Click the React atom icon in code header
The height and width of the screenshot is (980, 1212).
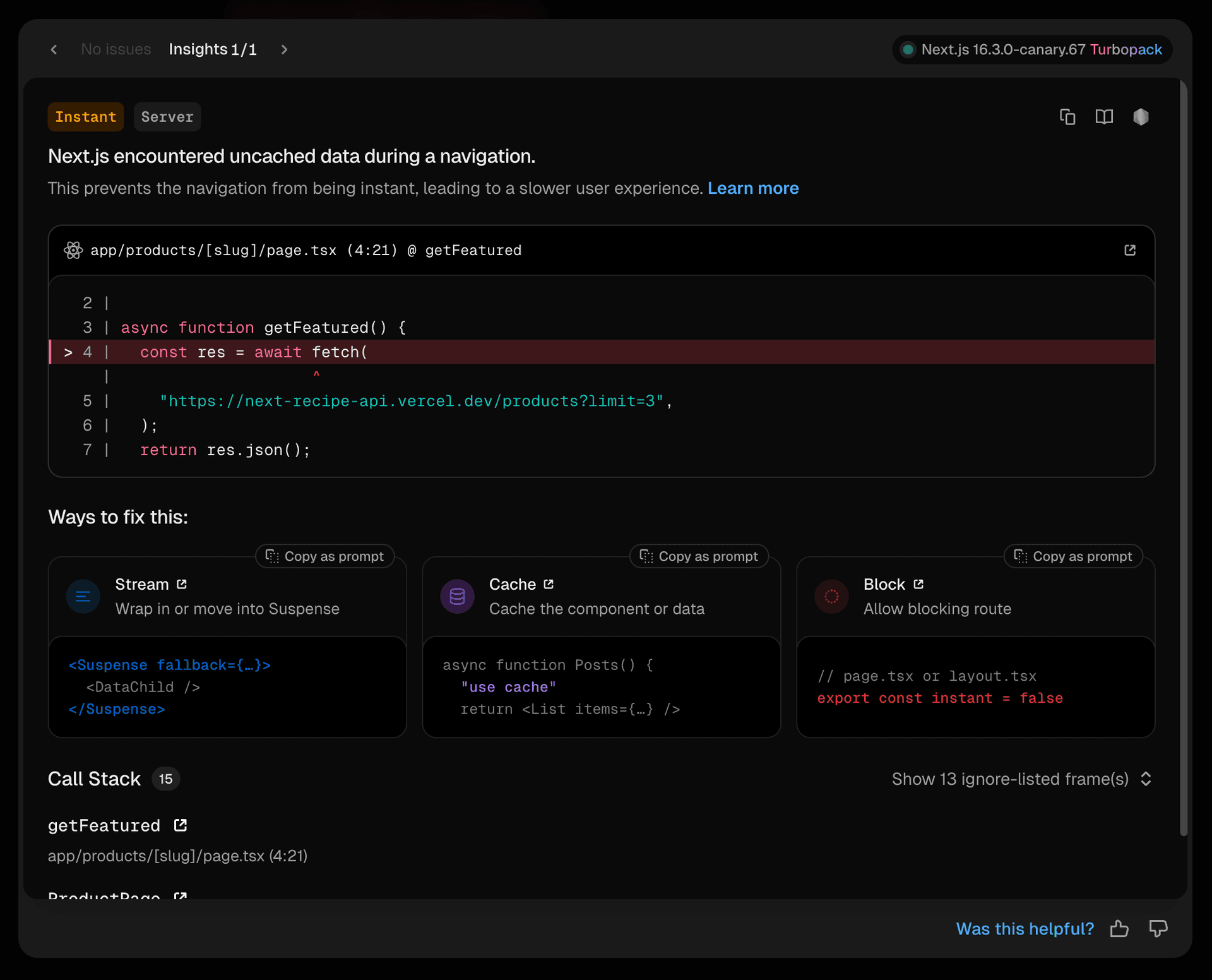tap(73, 250)
